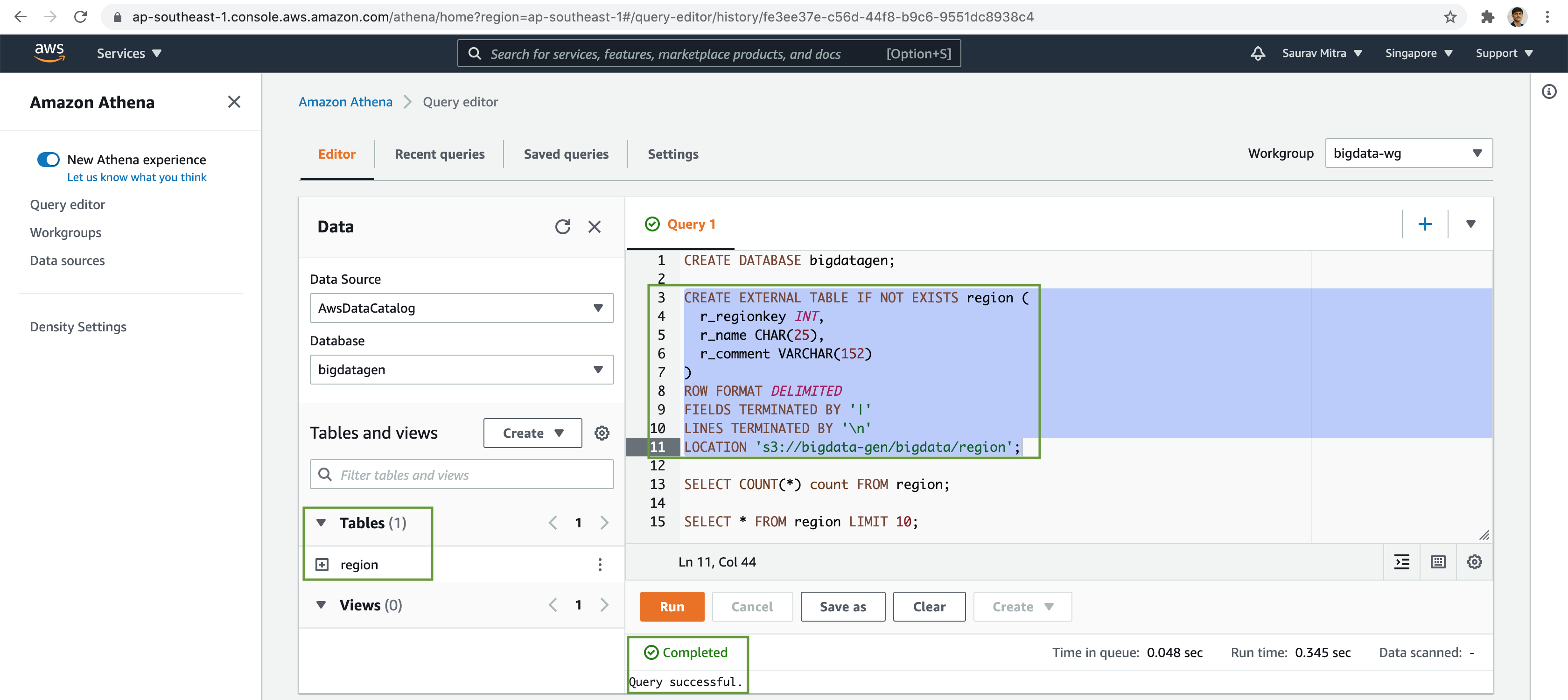Open the Tables and views Create dropdown
This screenshot has height=700, width=1568.
point(532,433)
